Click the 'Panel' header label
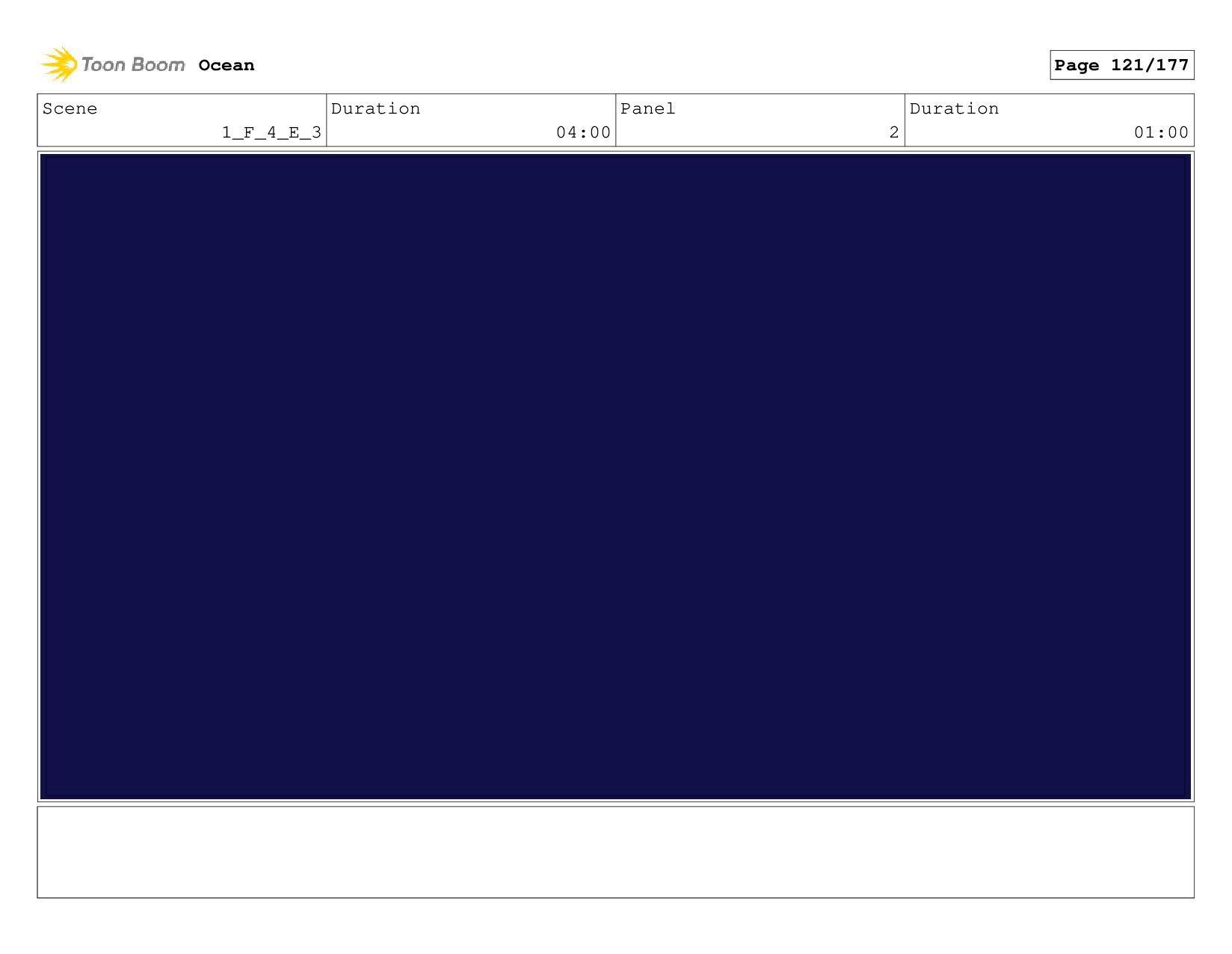Screen dimensions: 1232x954 tap(647, 108)
